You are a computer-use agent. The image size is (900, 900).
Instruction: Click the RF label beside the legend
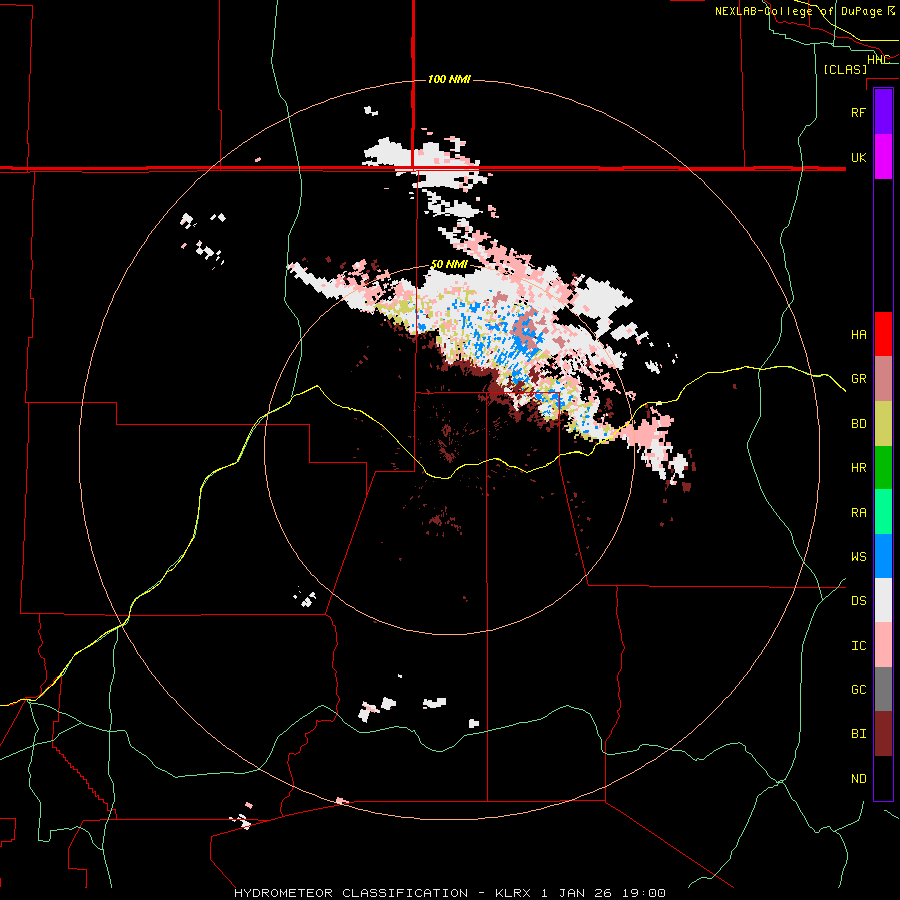pos(858,112)
